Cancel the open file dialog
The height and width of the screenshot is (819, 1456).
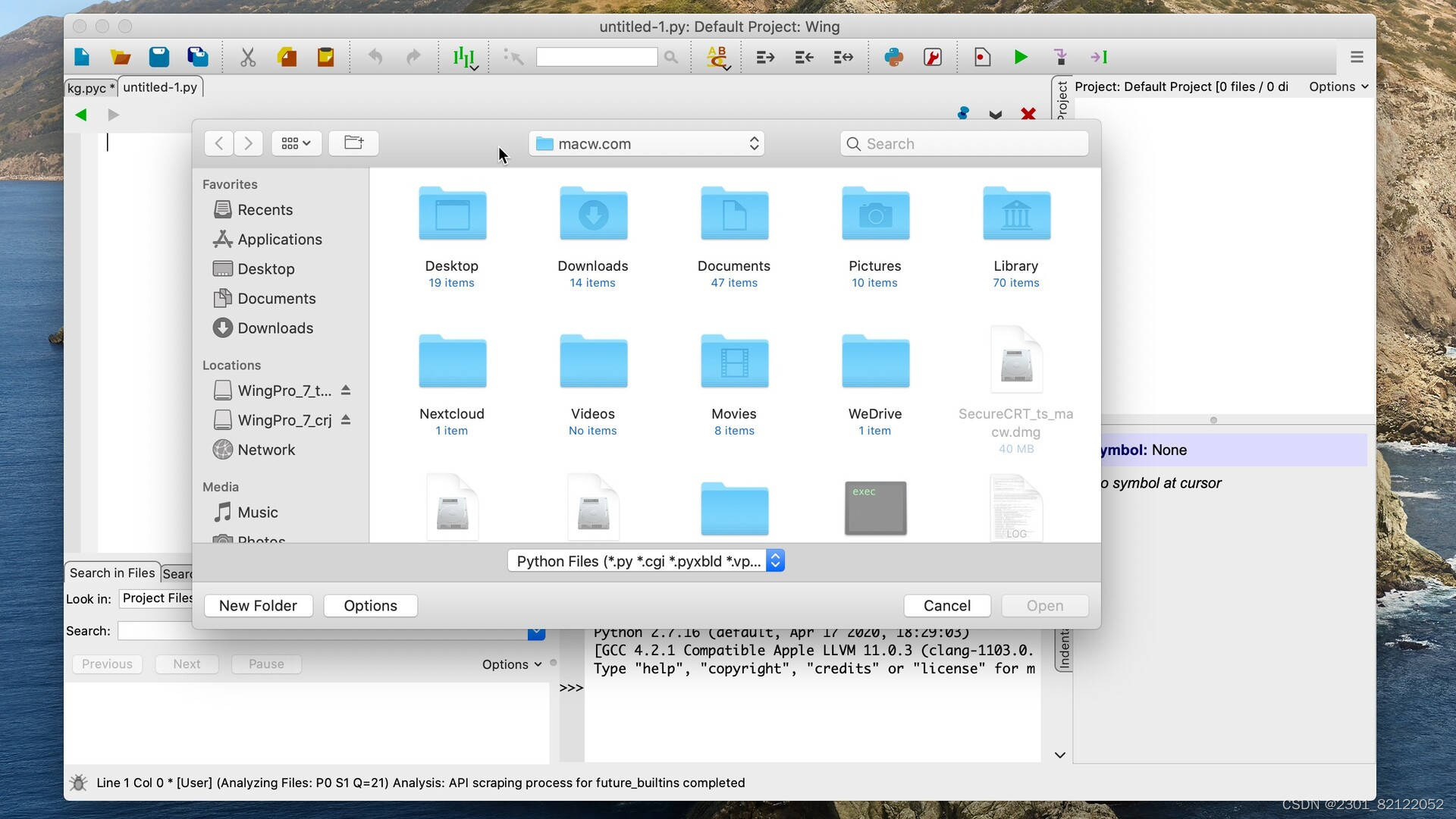click(946, 605)
